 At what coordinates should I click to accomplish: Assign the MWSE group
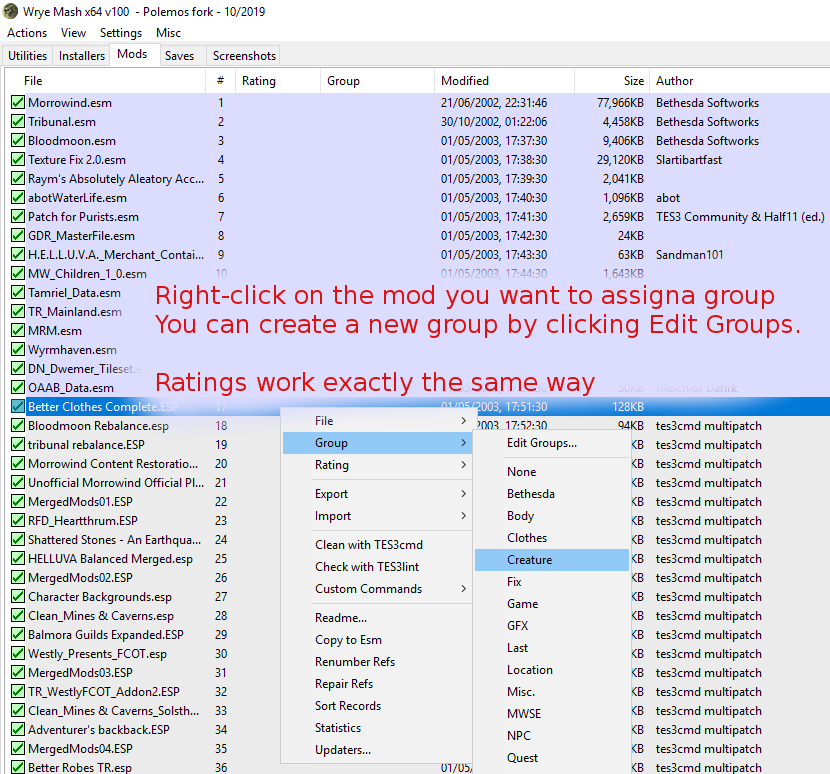[552, 714]
